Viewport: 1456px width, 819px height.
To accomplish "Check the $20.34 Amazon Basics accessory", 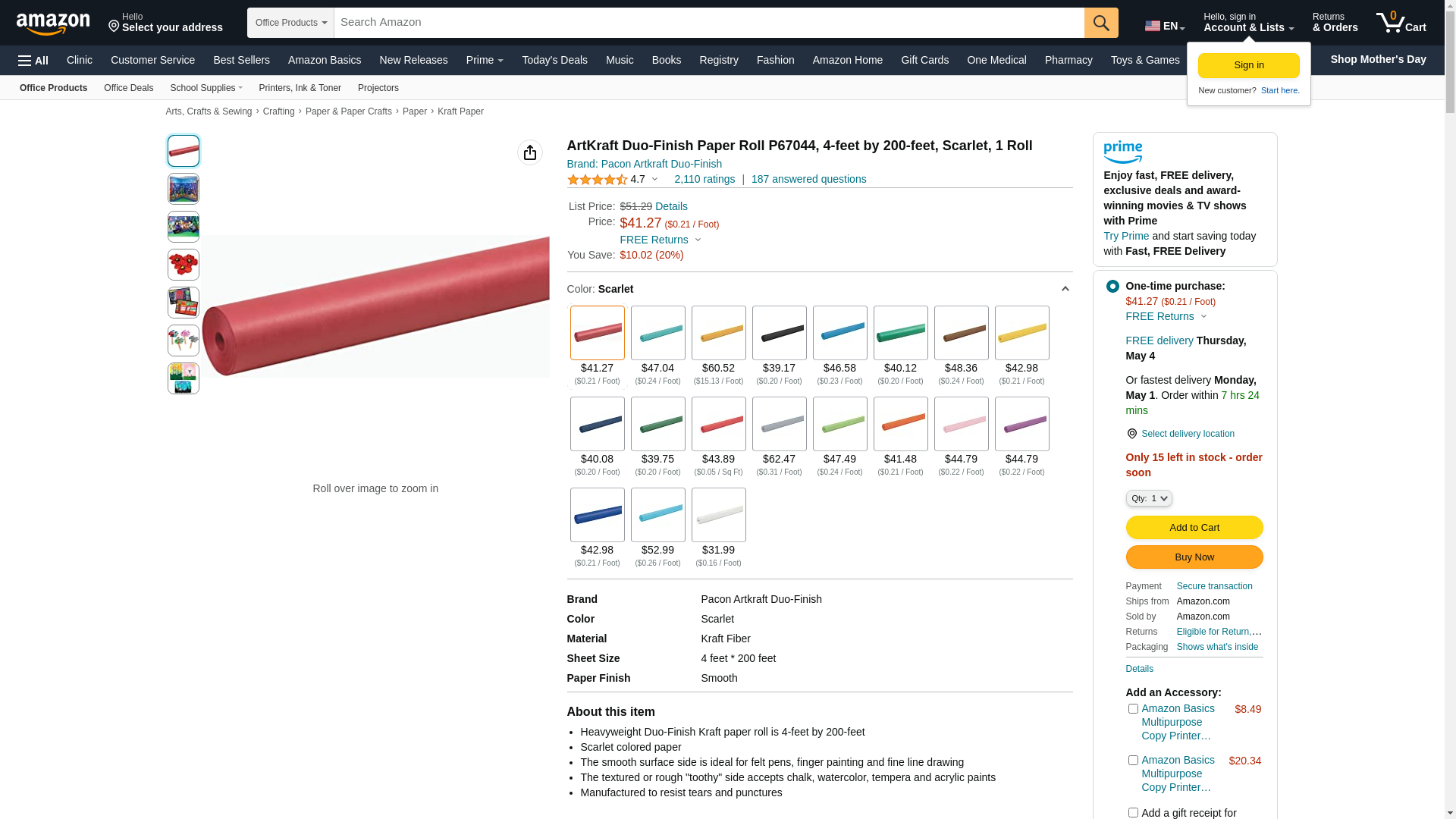I will pos(1133,761).
